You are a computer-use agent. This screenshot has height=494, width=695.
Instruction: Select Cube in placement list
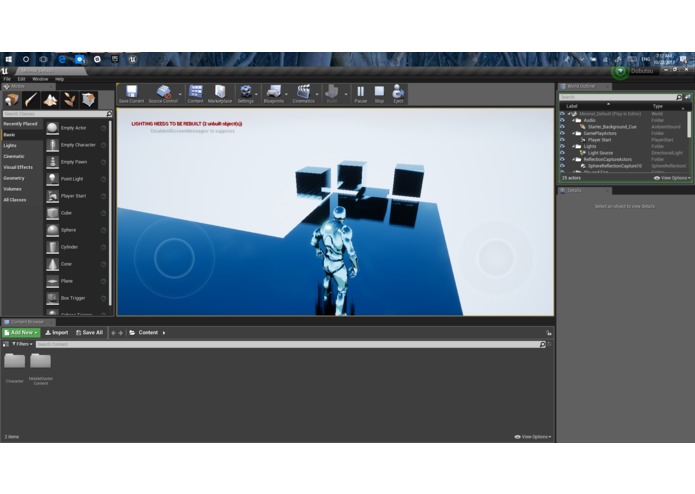click(76, 213)
